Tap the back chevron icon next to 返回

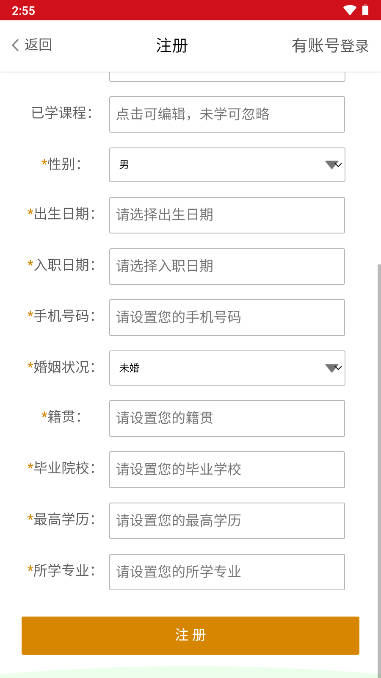[x=16, y=45]
